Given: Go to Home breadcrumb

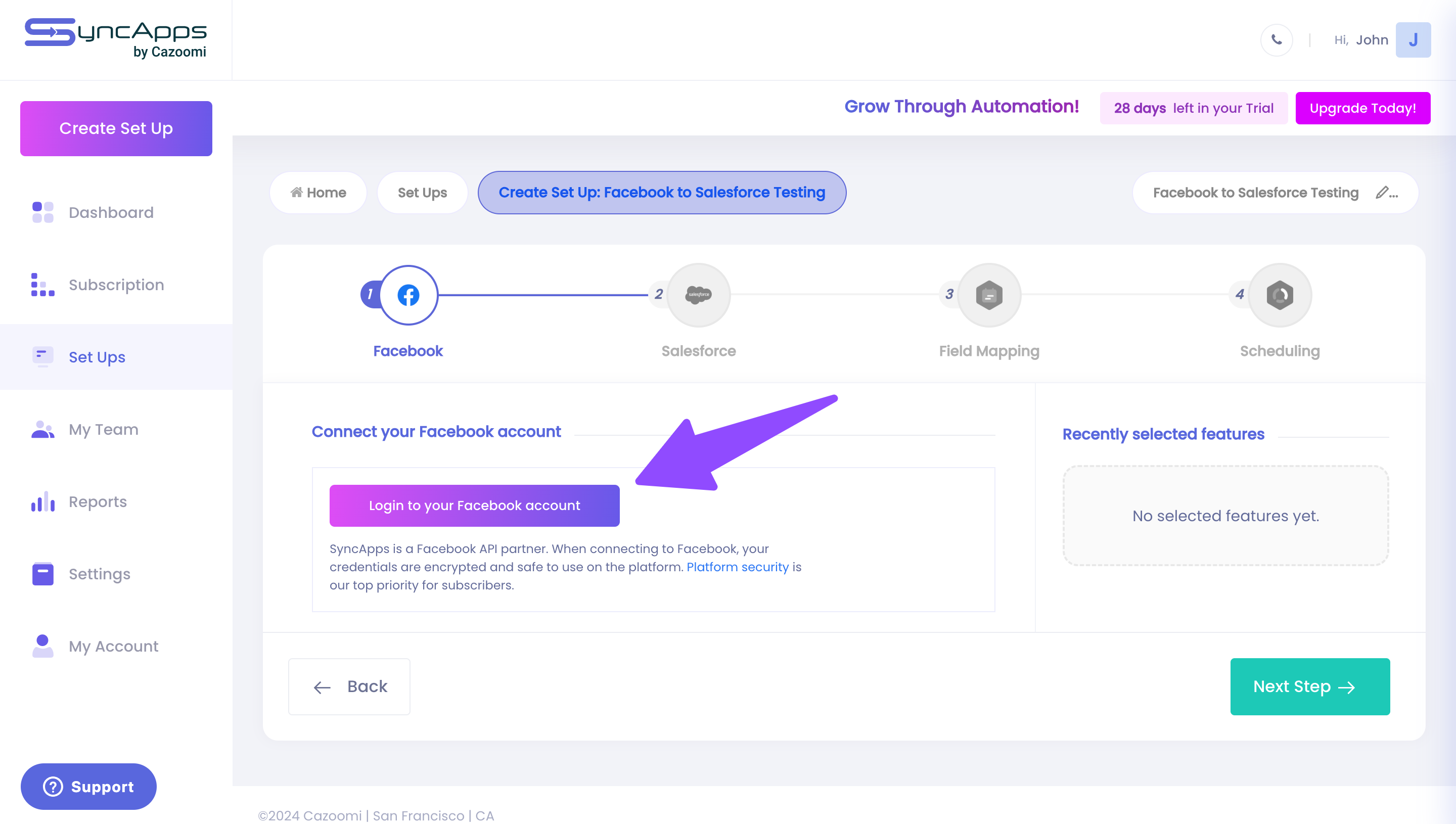Looking at the screenshot, I should [318, 193].
